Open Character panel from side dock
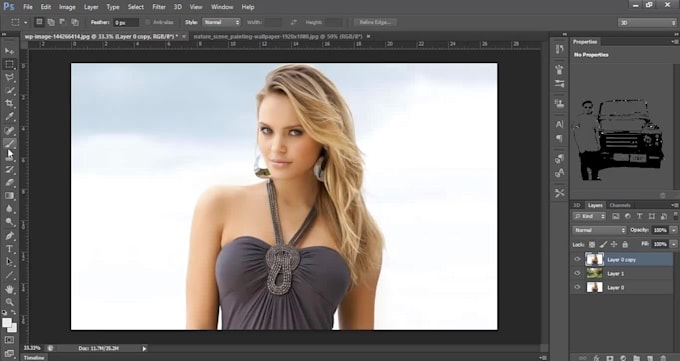Image resolution: width=680 pixels, height=361 pixels. [x=559, y=125]
